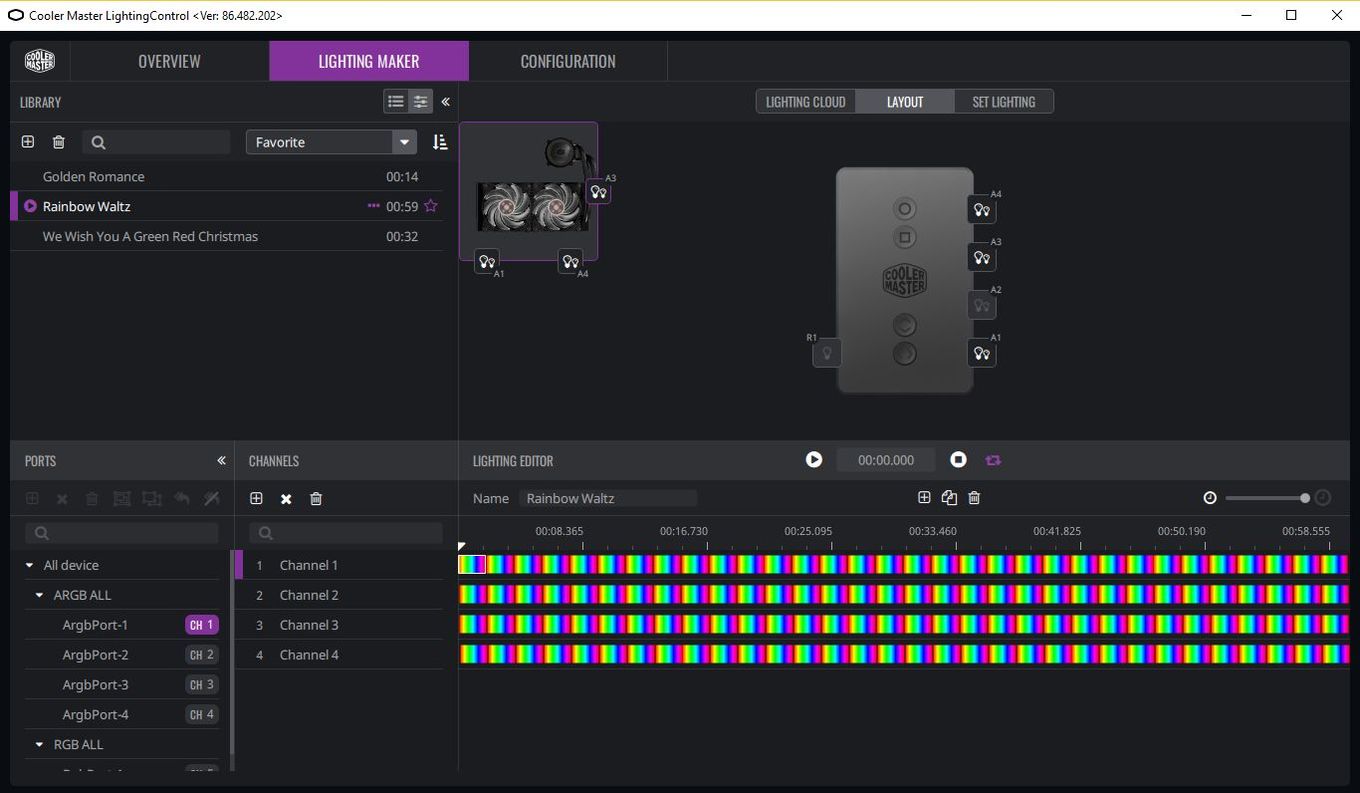
Task: Toggle the library sort order
Action: point(440,142)
